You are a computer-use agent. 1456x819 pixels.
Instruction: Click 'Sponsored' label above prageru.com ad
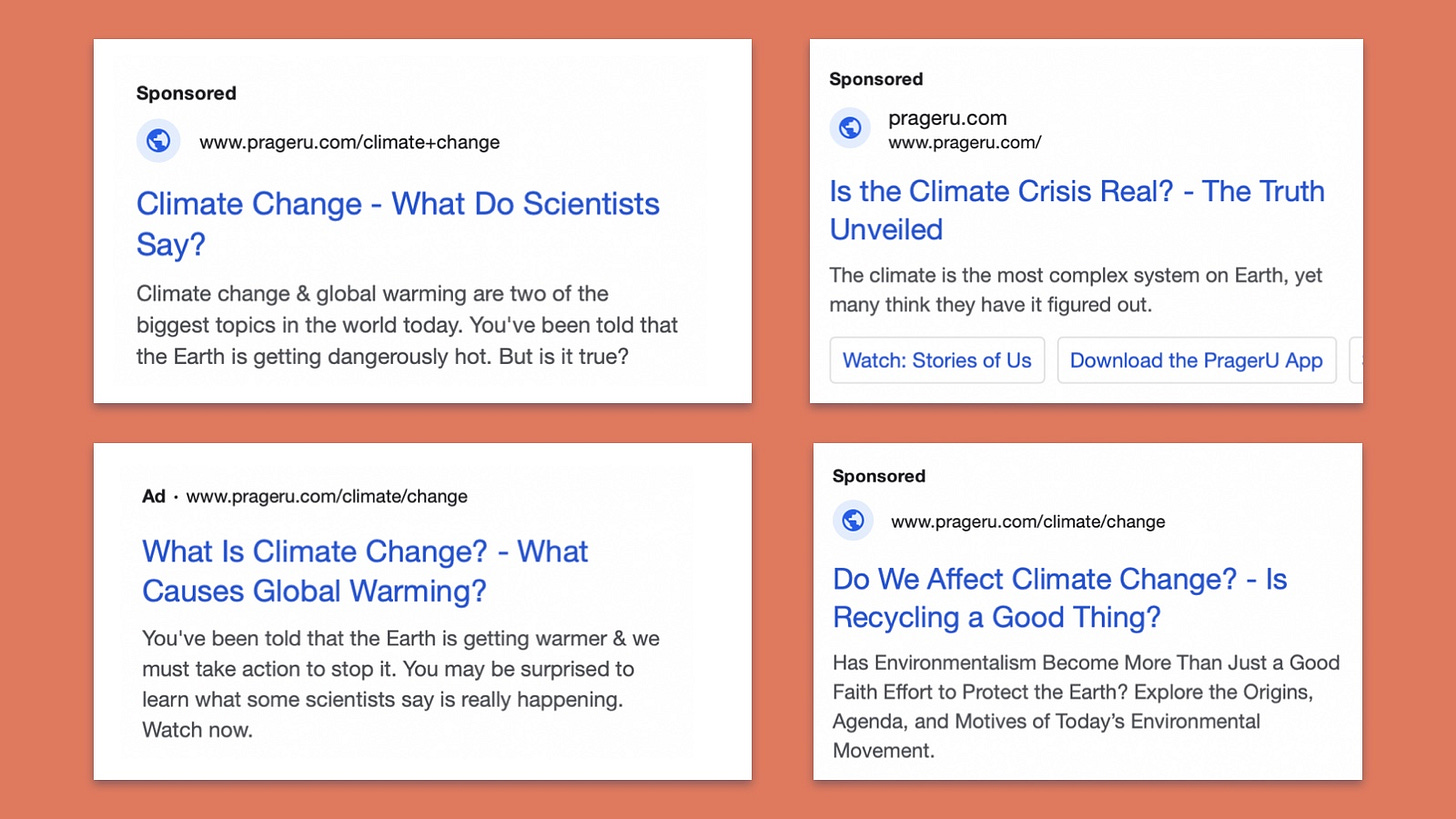click(x=876, y=79)
